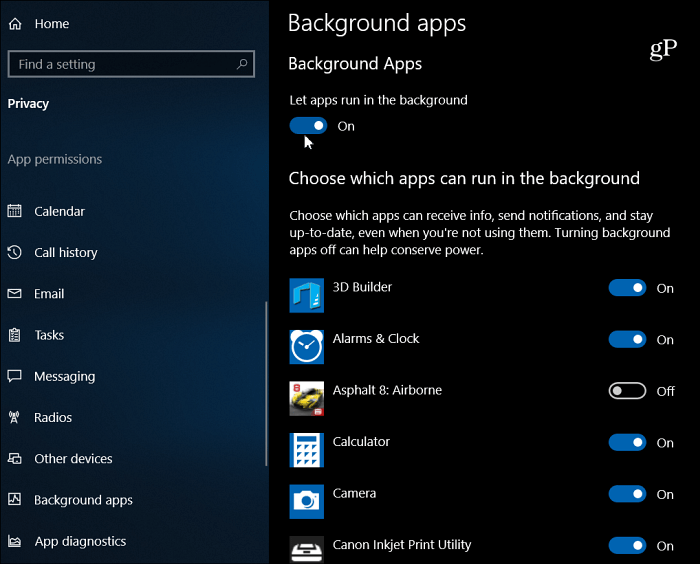Click the Camera app icon
700x564 pixels.
click(306, 501)
